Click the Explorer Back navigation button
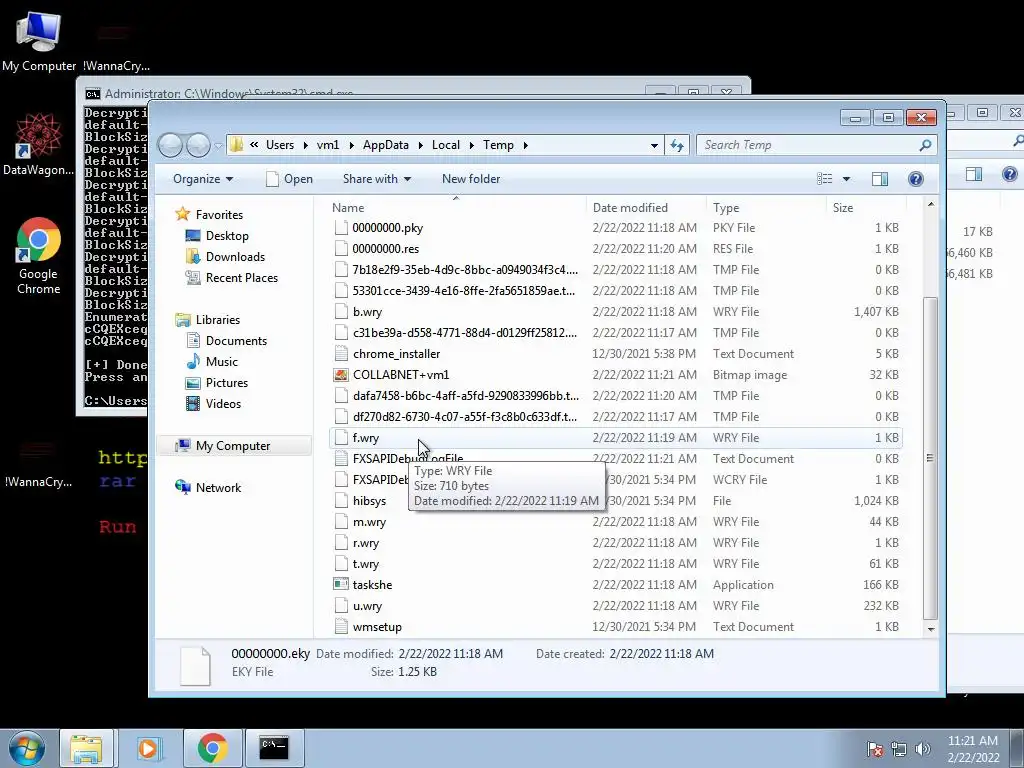1024x768 pixels. [x=170, y=145]
